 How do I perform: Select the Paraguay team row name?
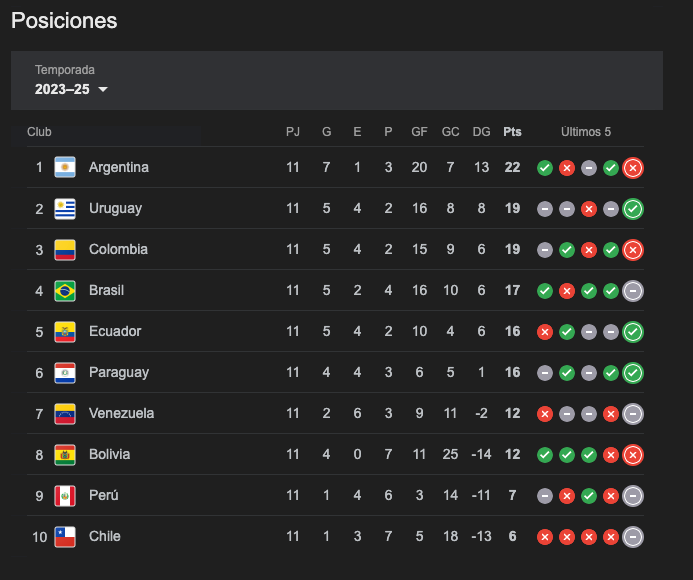coord(118,372)
